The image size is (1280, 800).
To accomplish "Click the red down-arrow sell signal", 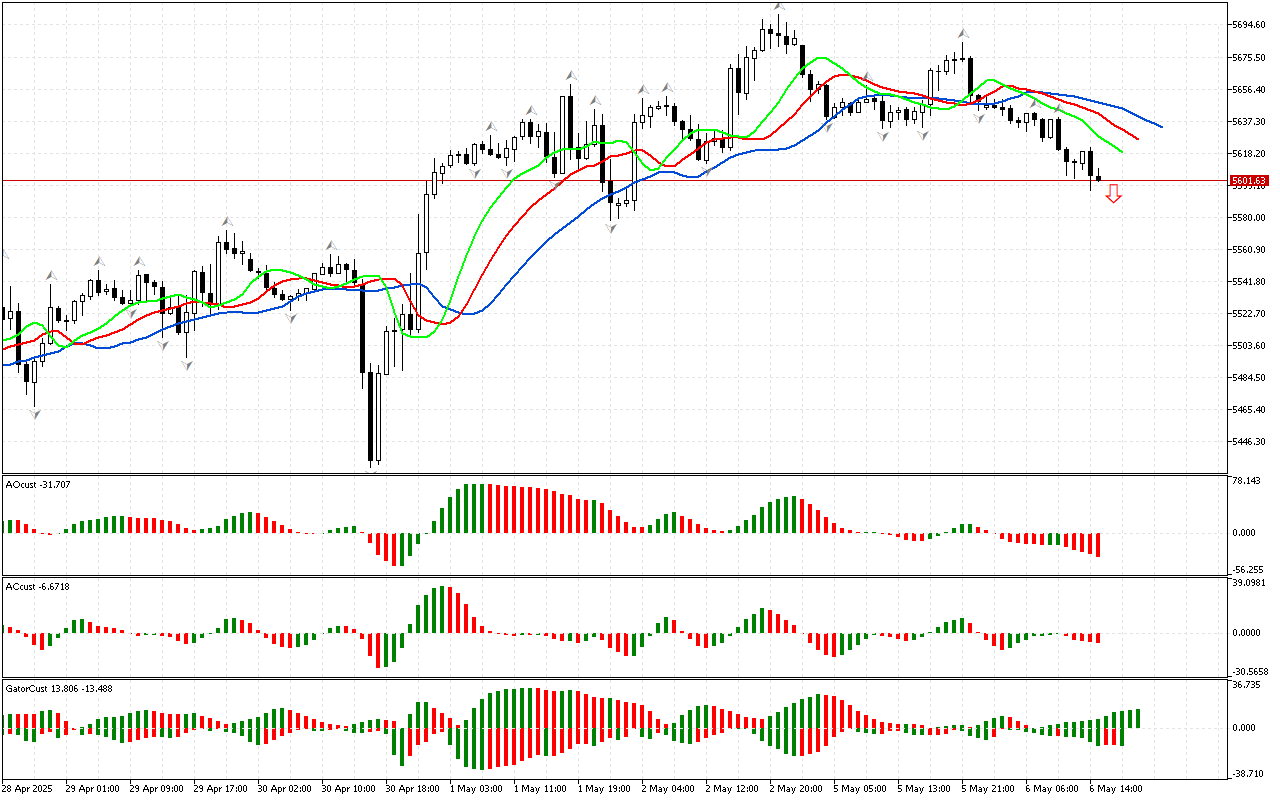I will click(x=1113, y=194).
